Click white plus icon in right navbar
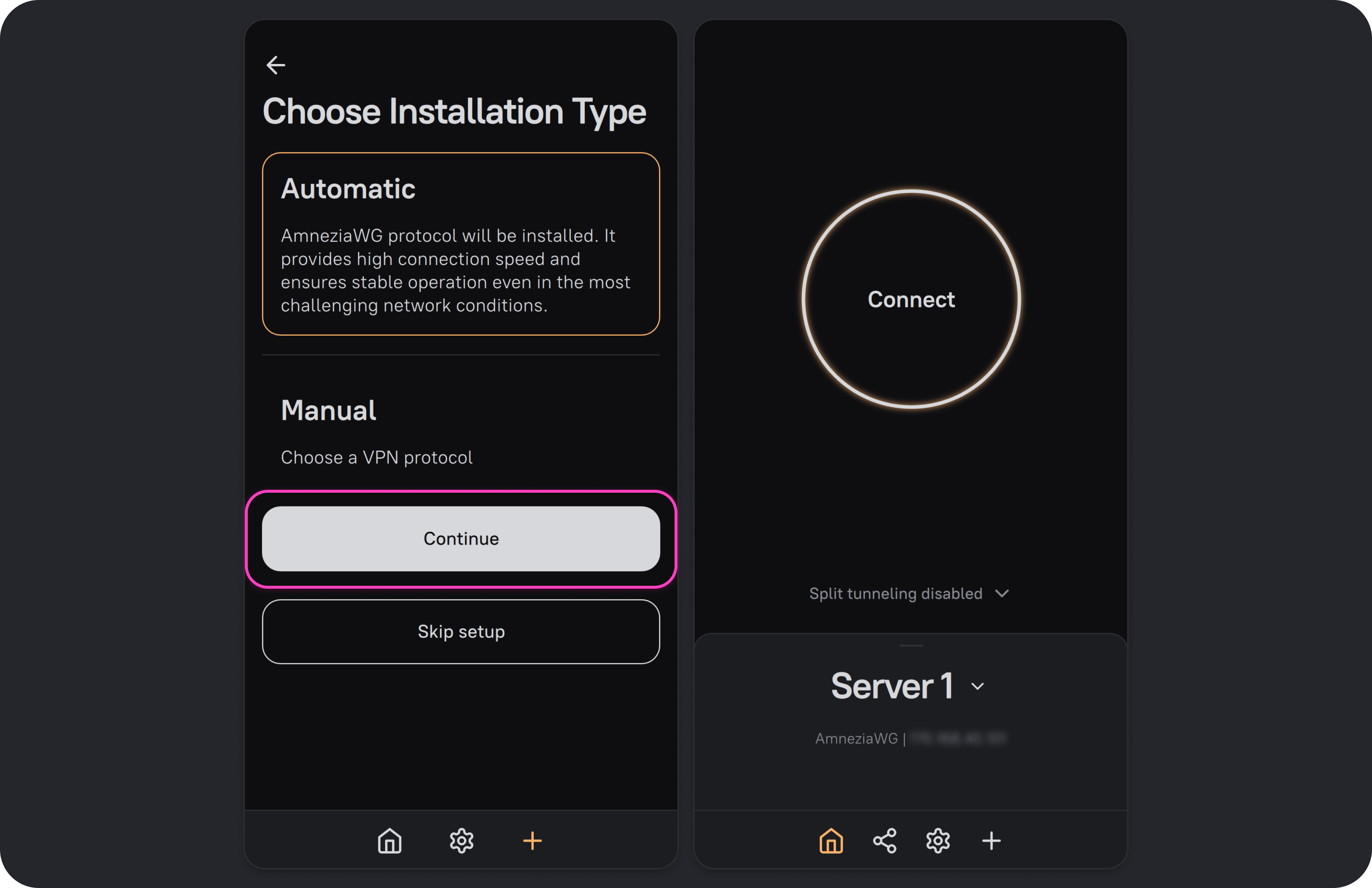The image size is (1372, 888). (991, 841)
